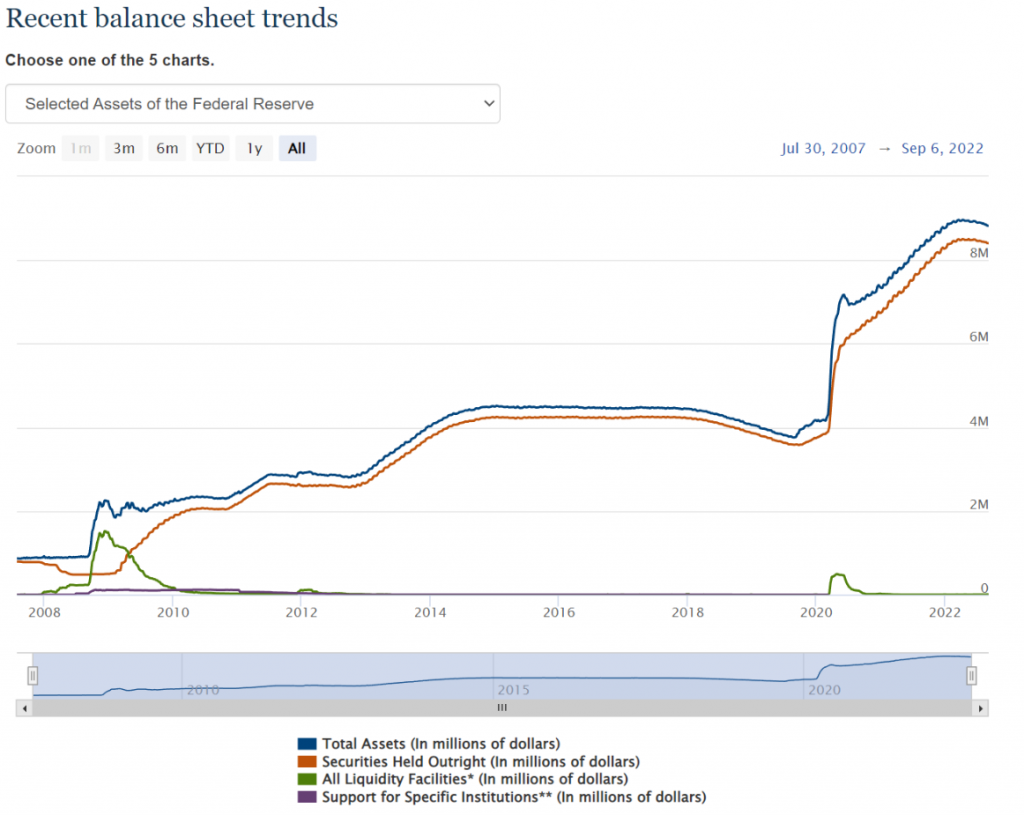1024x815 pixels.
Task: Click the Jul 30, 2007 start date
Action: (x=821, y=149)
